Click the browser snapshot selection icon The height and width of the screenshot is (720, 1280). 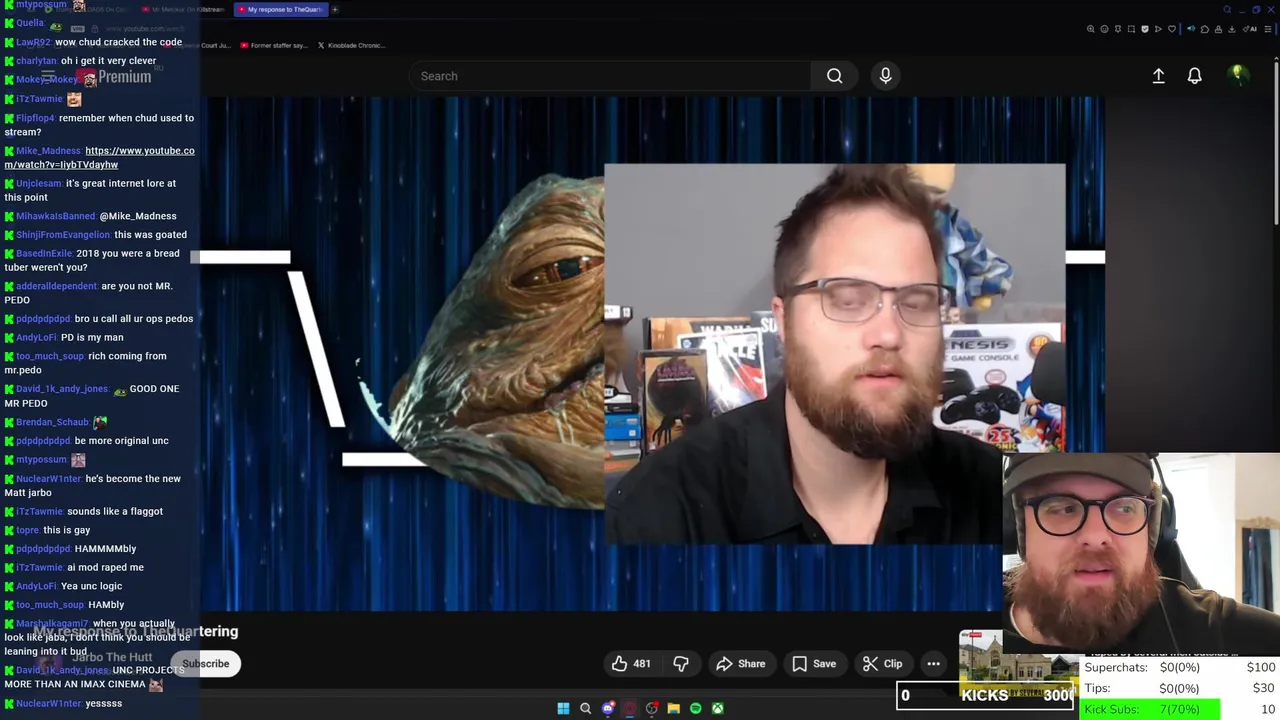pos(1131,29)
